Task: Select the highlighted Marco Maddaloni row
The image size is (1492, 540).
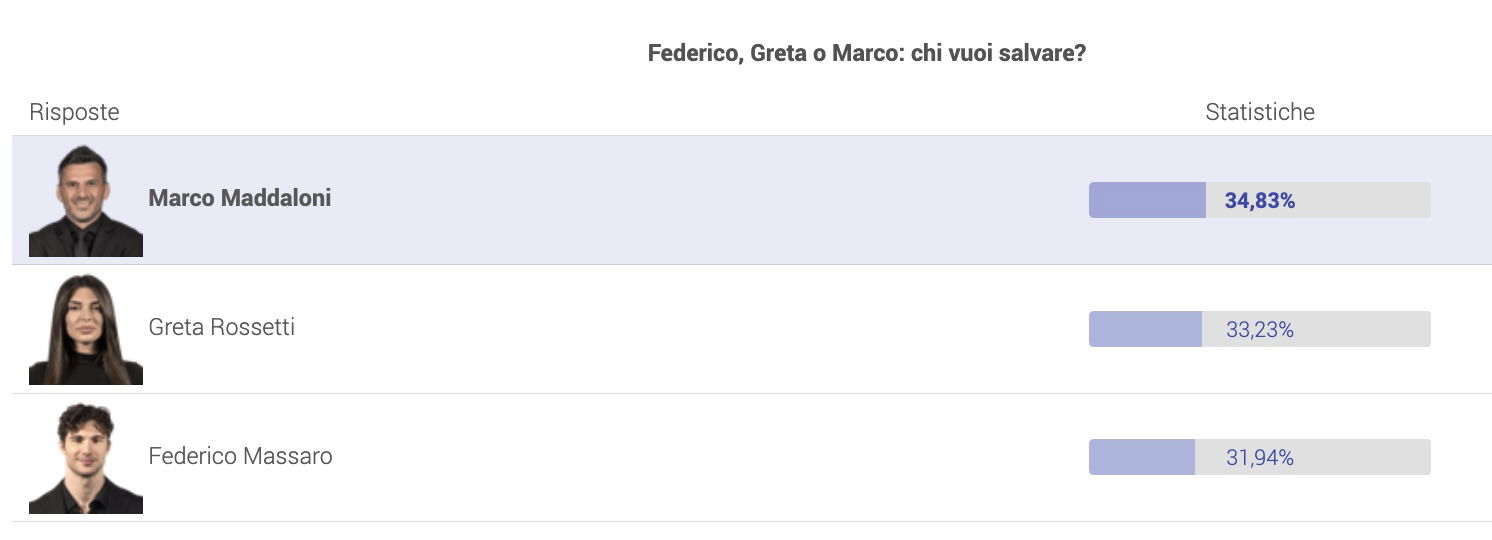Action: click(752, 200)
